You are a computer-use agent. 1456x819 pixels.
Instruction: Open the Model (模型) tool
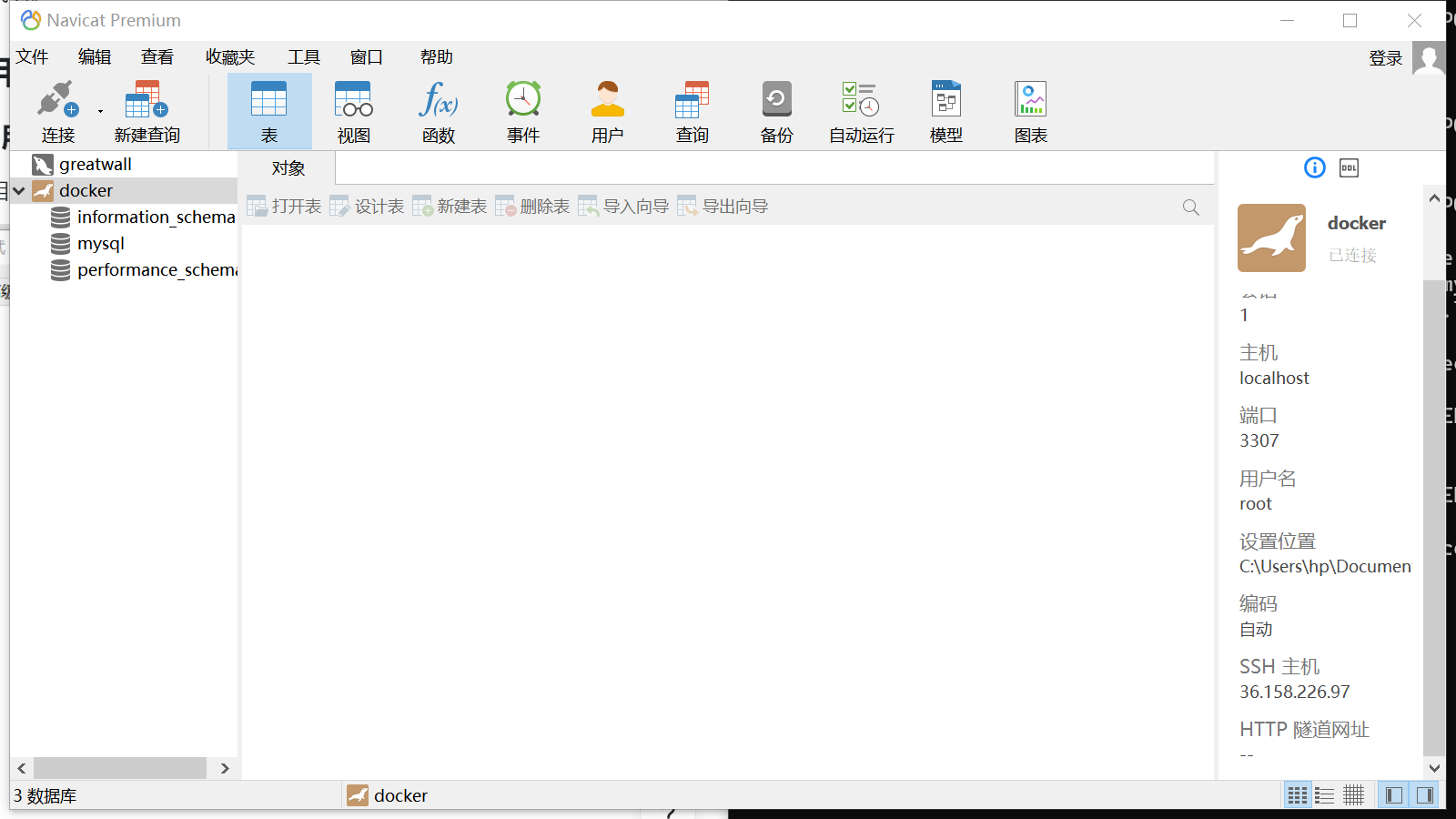[945, 112]
